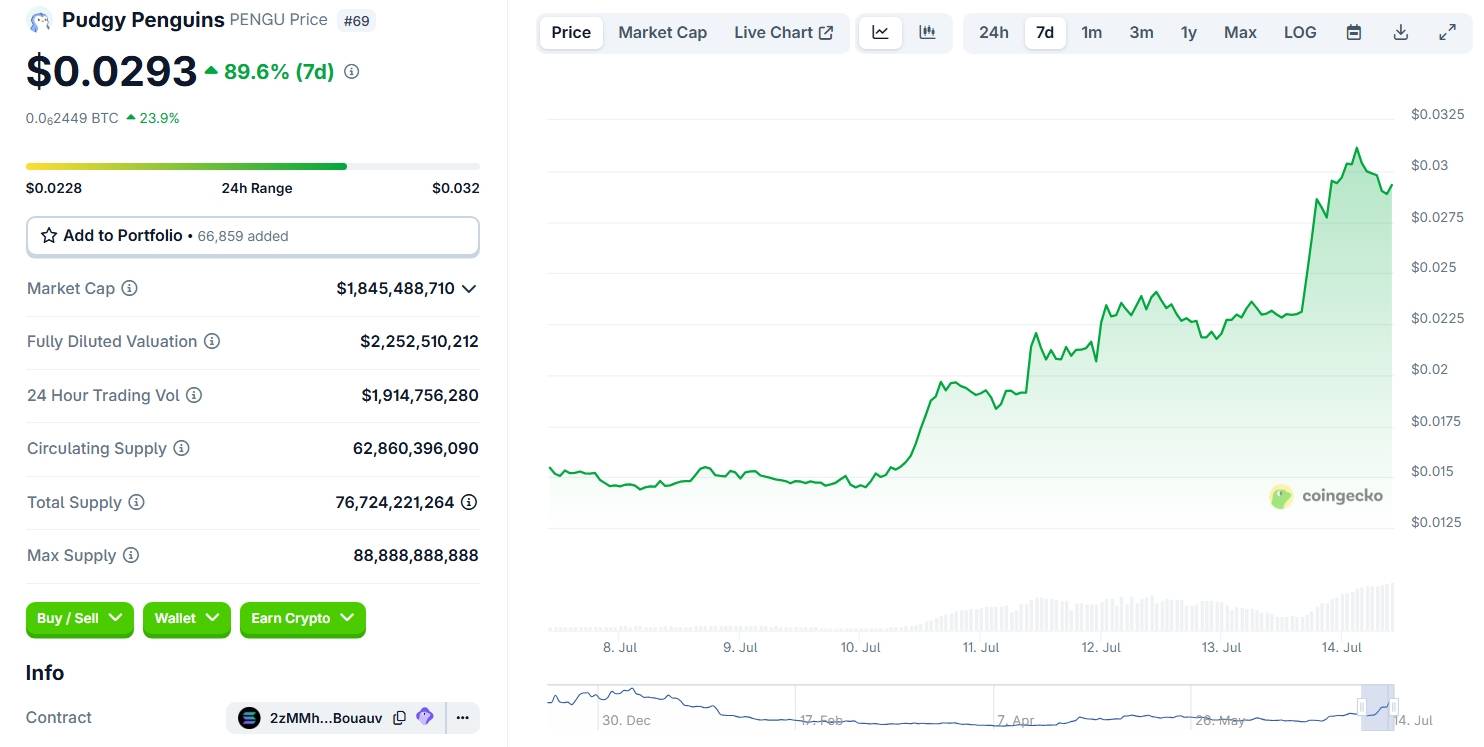Show Circulating Supply info icon
The height and width of the screenshot is (747, 1484).
coord(181,448)
